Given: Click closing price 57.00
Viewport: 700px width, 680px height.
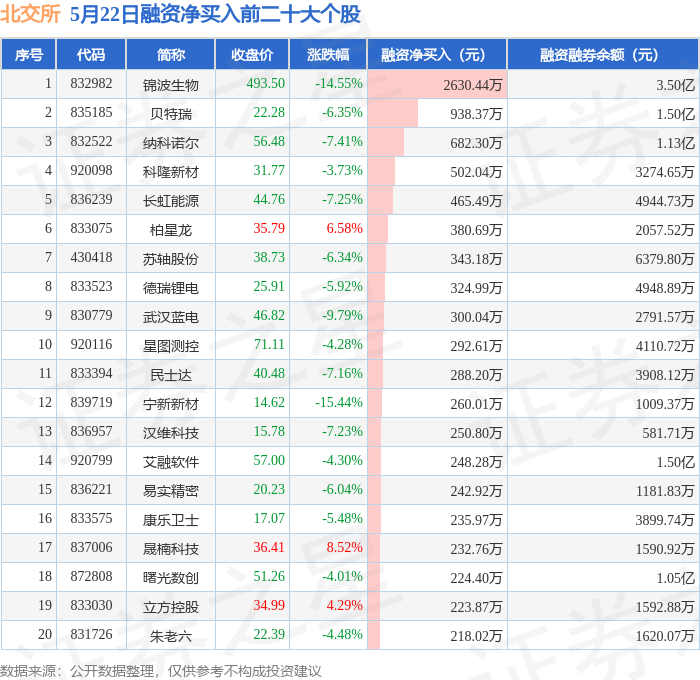Looking at the screenshot, I should point(269,461).
